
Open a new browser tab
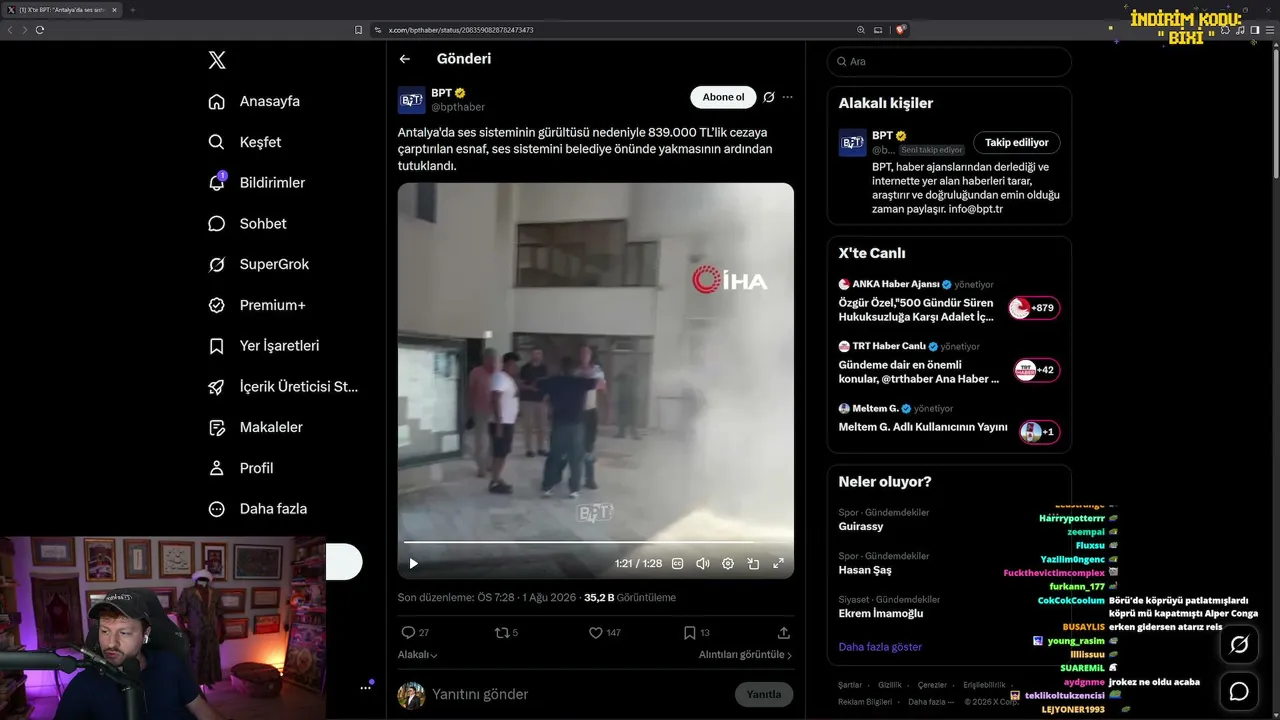pos(133,10)
